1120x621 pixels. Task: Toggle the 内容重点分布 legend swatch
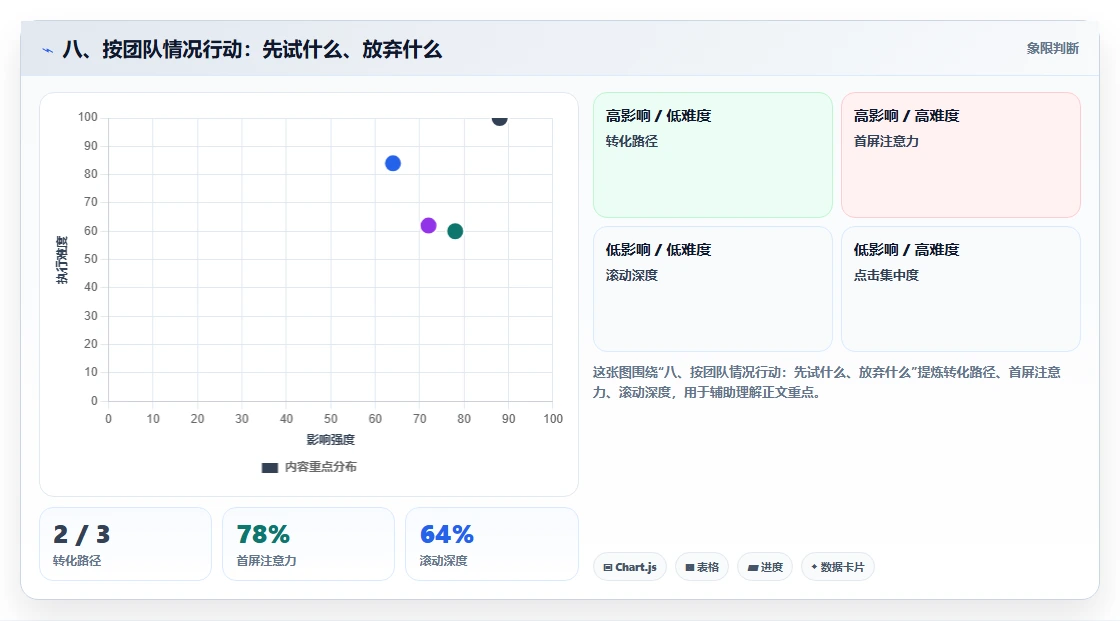click(269, 467)
